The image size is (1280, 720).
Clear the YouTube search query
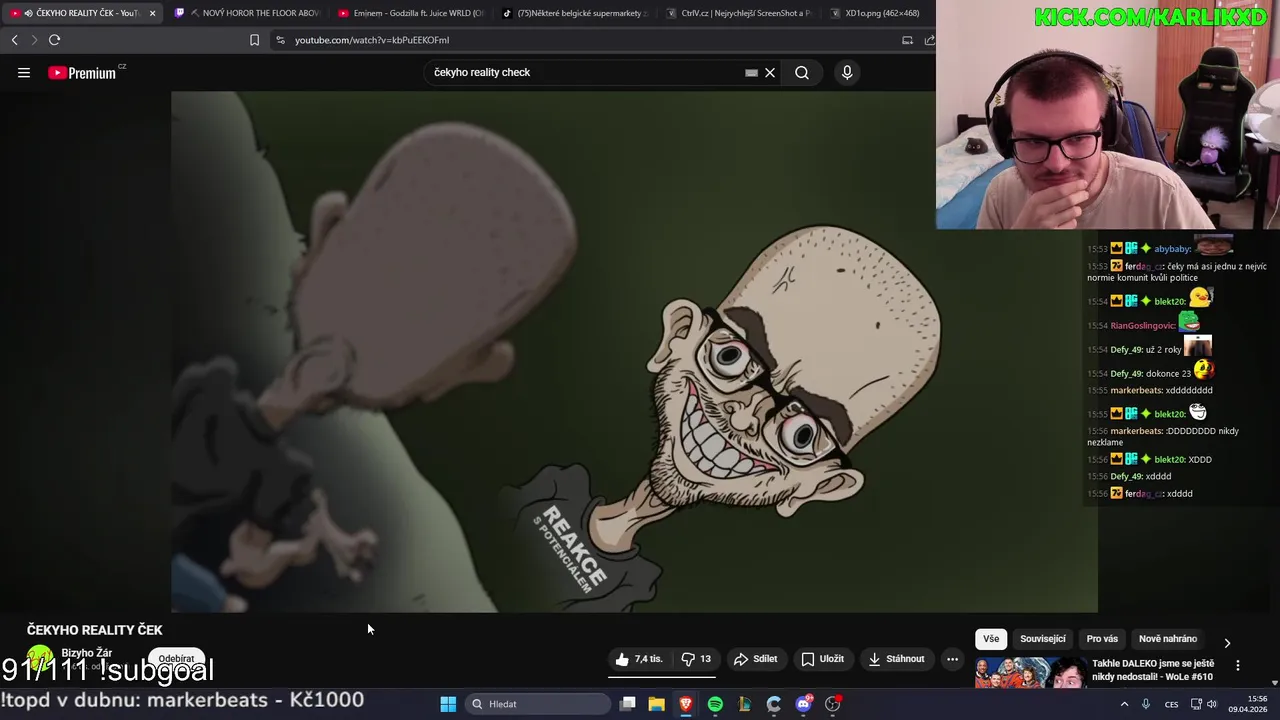click(770, 72)
